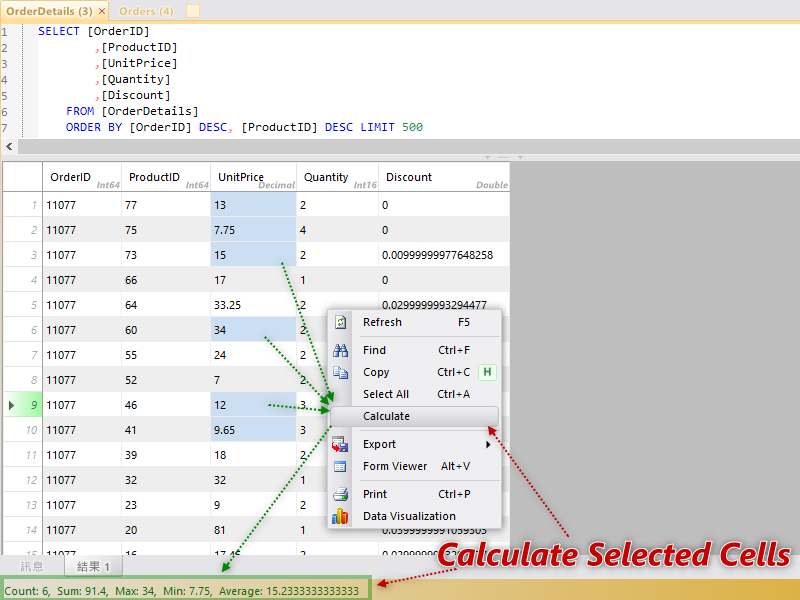This screenshot has height=600, width=800.
Task: Click [OrderDetails] in the FROM clause
Action: click(149, 111)
